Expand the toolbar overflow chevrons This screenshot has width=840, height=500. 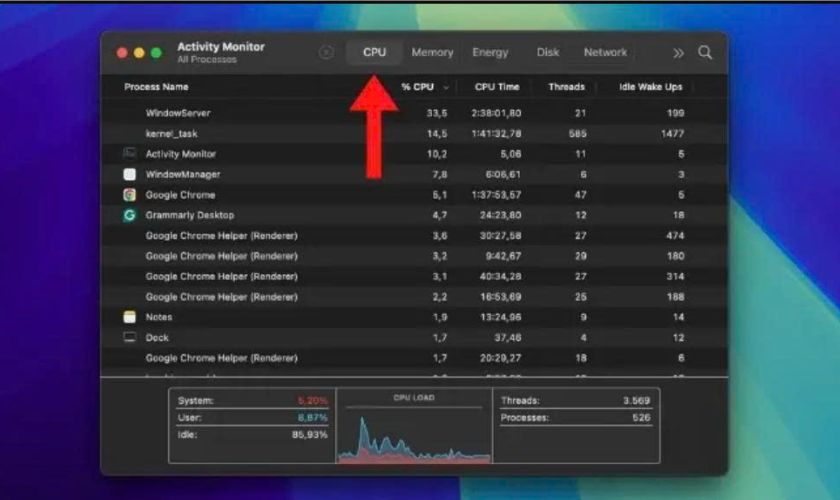pyautogui.click(x=678, y=53)
